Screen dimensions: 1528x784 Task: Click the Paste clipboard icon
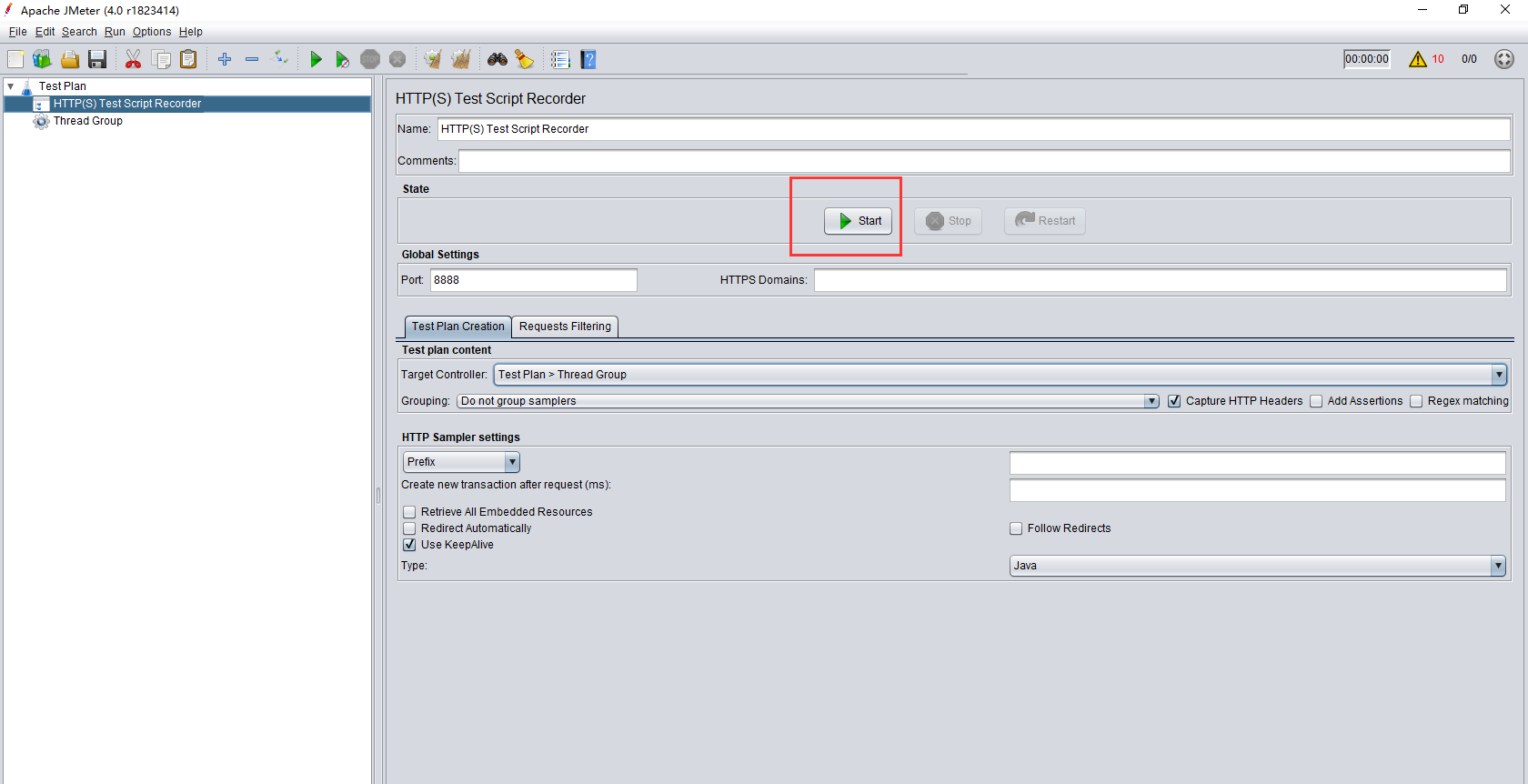(x=188, y=59)
